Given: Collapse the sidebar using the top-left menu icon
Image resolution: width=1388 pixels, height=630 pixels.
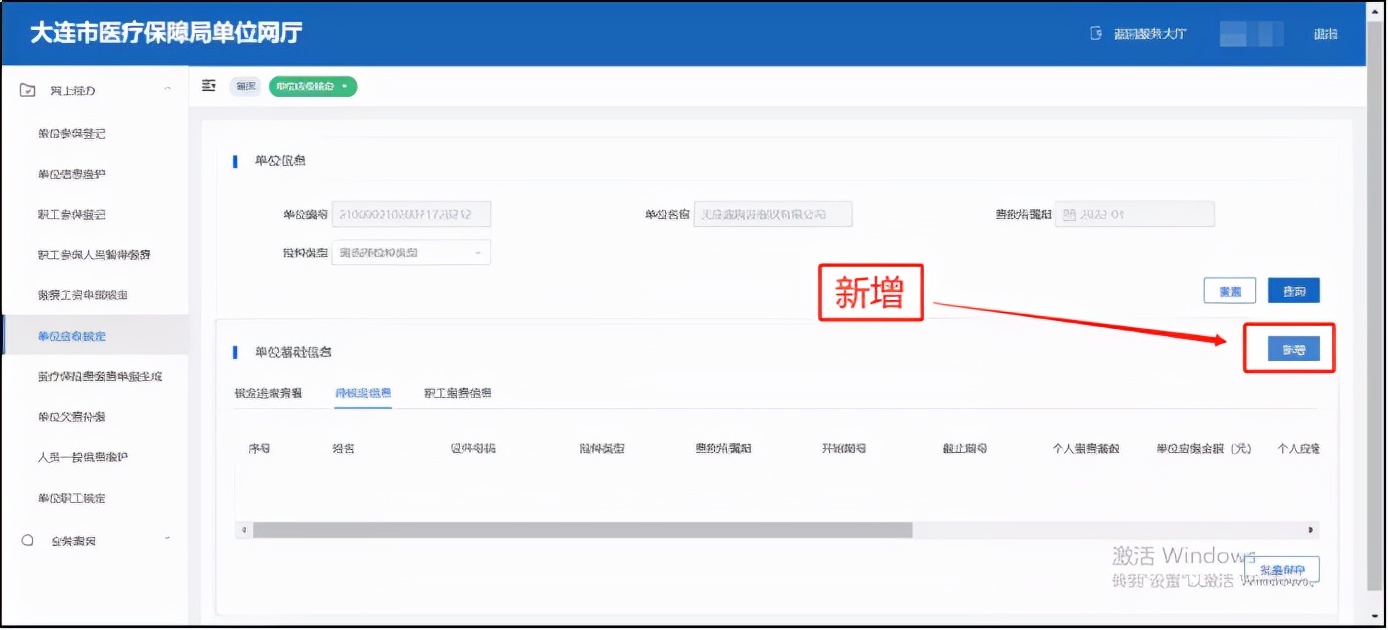Looking at the screenshot, I should pos(208,86).
